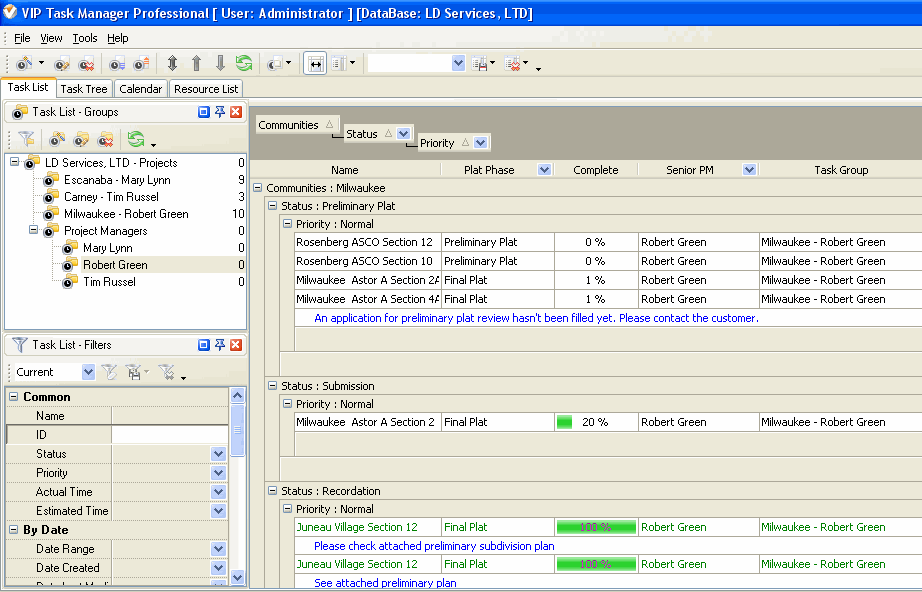The width and height of the screenshot is (922, 592).
Task: Pin the Task List - Filters panel
Action: tap(220, 345)
